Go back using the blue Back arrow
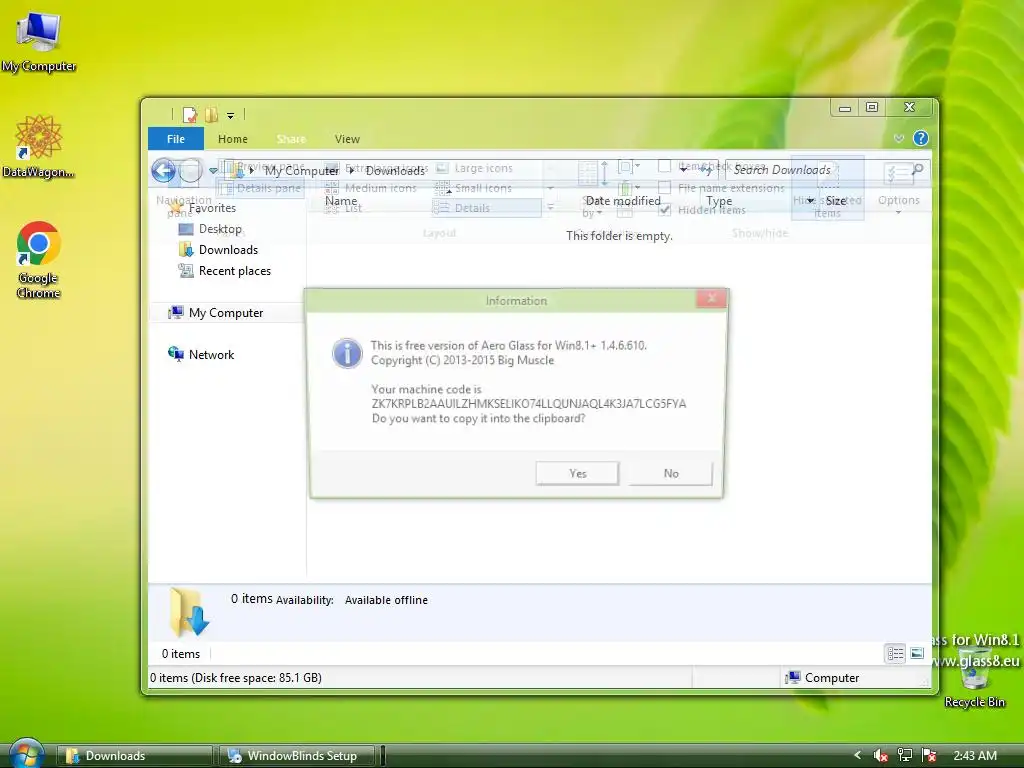Image resolution: width=1024 pixels, height=768 pixels. click(164, 170)
